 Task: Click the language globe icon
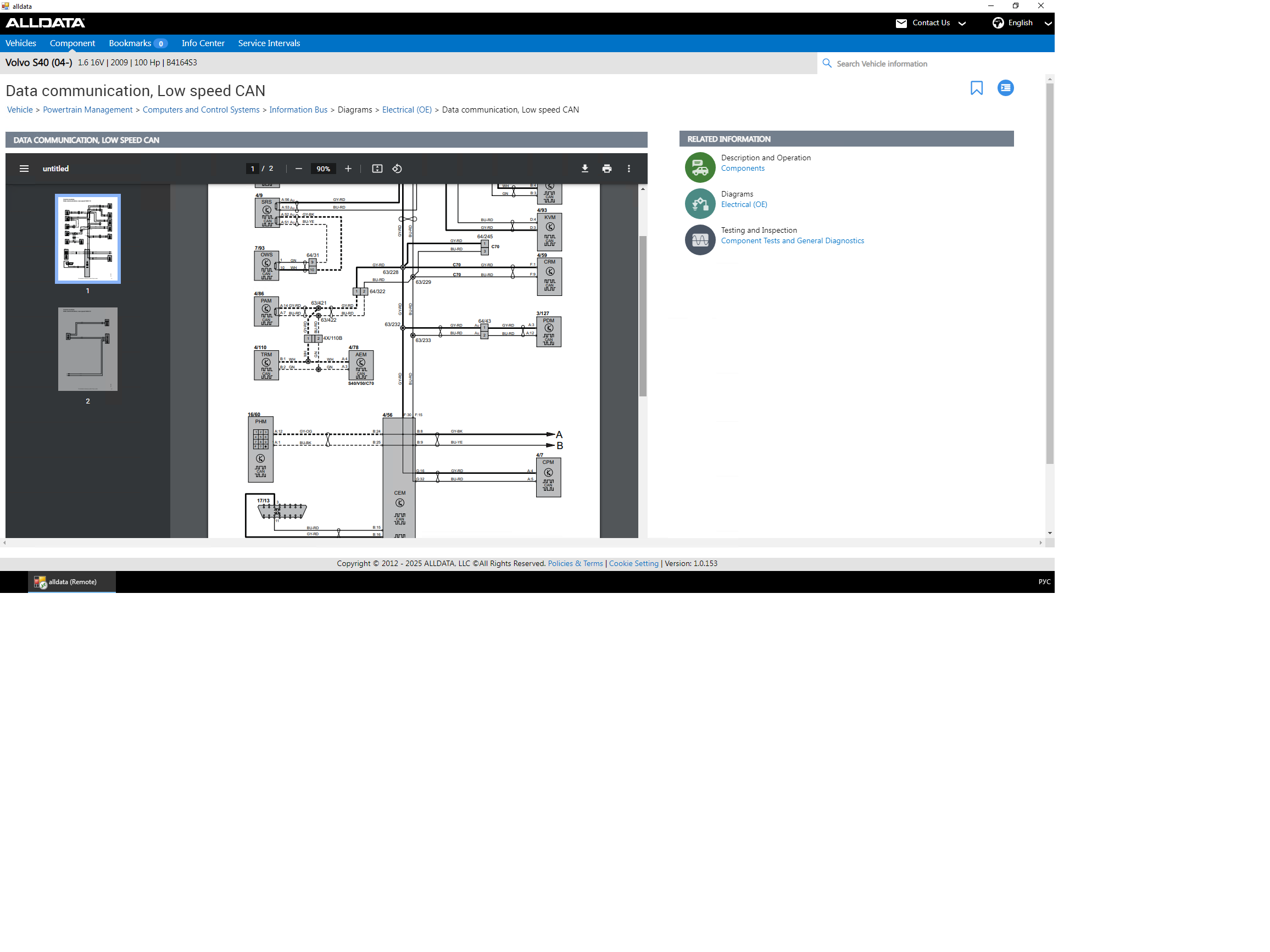click(x=998, y=23)
